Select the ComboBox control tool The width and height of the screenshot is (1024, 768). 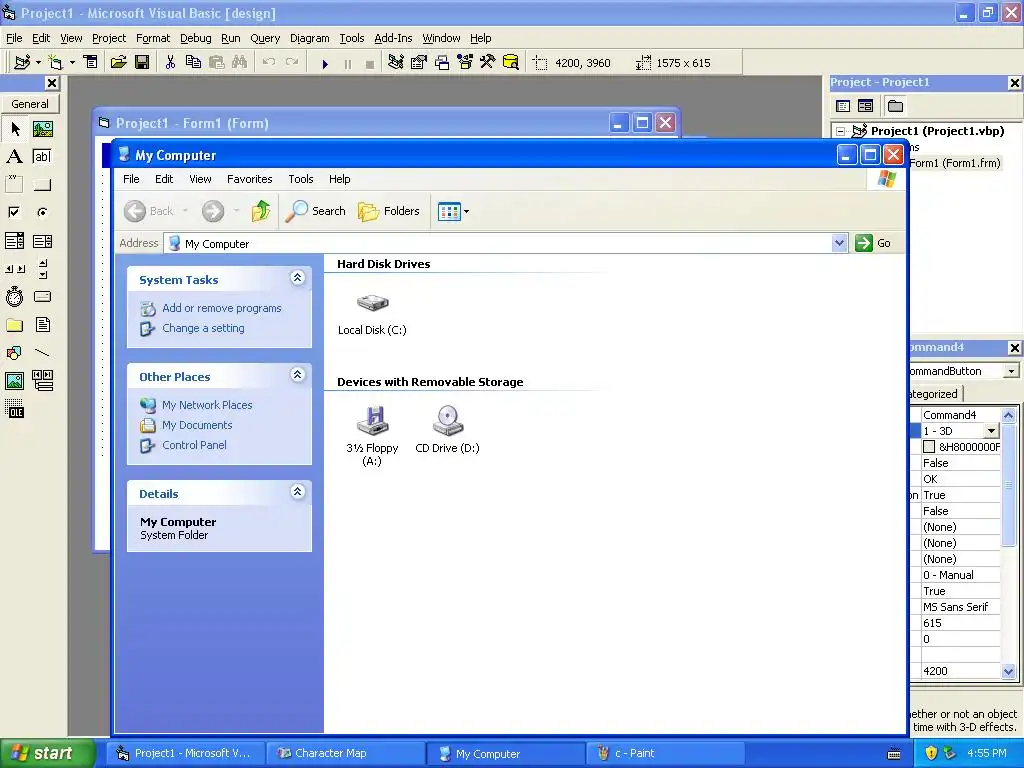pyautogui.click(x=14, y=241)
